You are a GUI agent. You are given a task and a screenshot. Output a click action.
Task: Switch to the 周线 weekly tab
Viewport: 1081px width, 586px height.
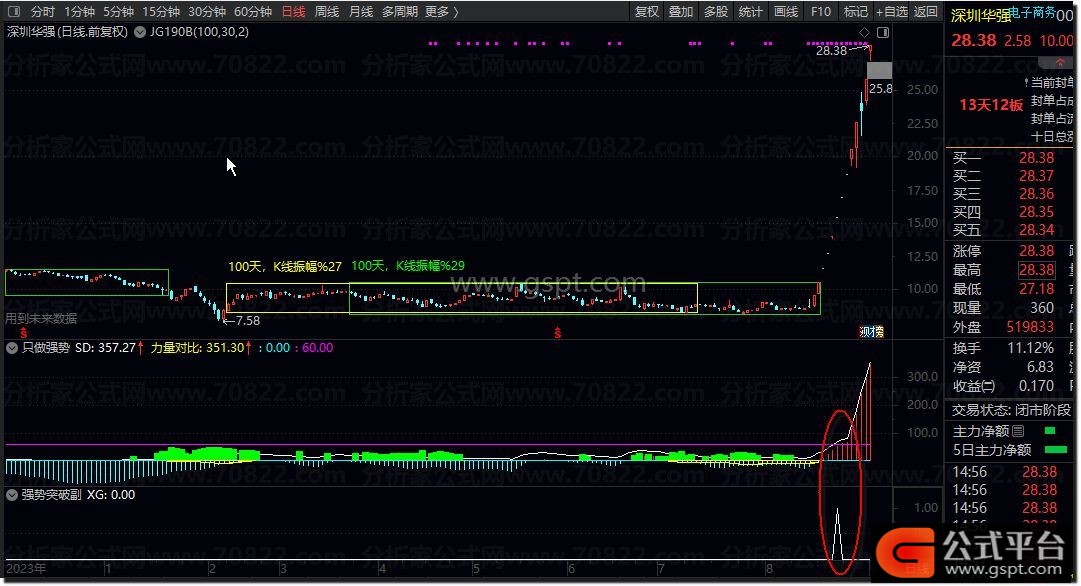click(x=326, y=12)
